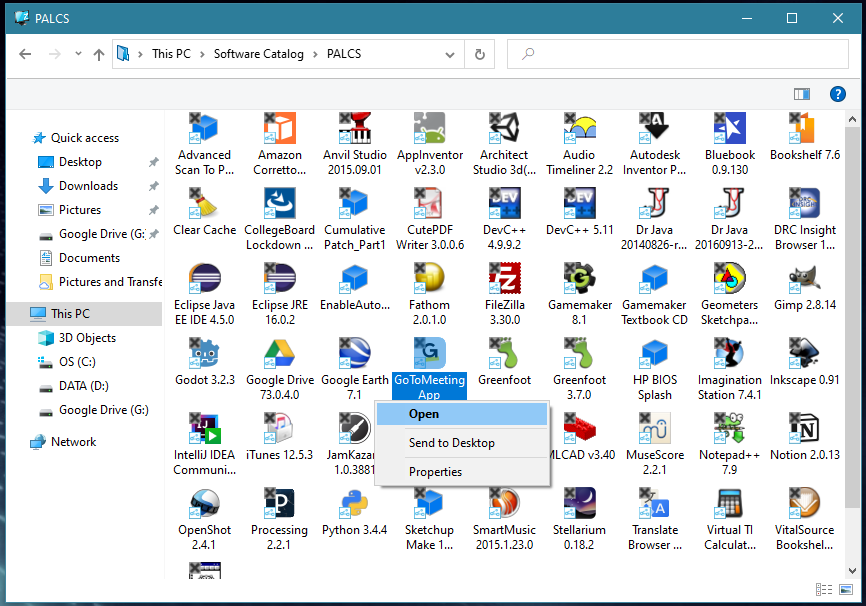Select DATA (D:) drive in sidebar
Viewport: 866px width, 606px height.
coord(83,386)
